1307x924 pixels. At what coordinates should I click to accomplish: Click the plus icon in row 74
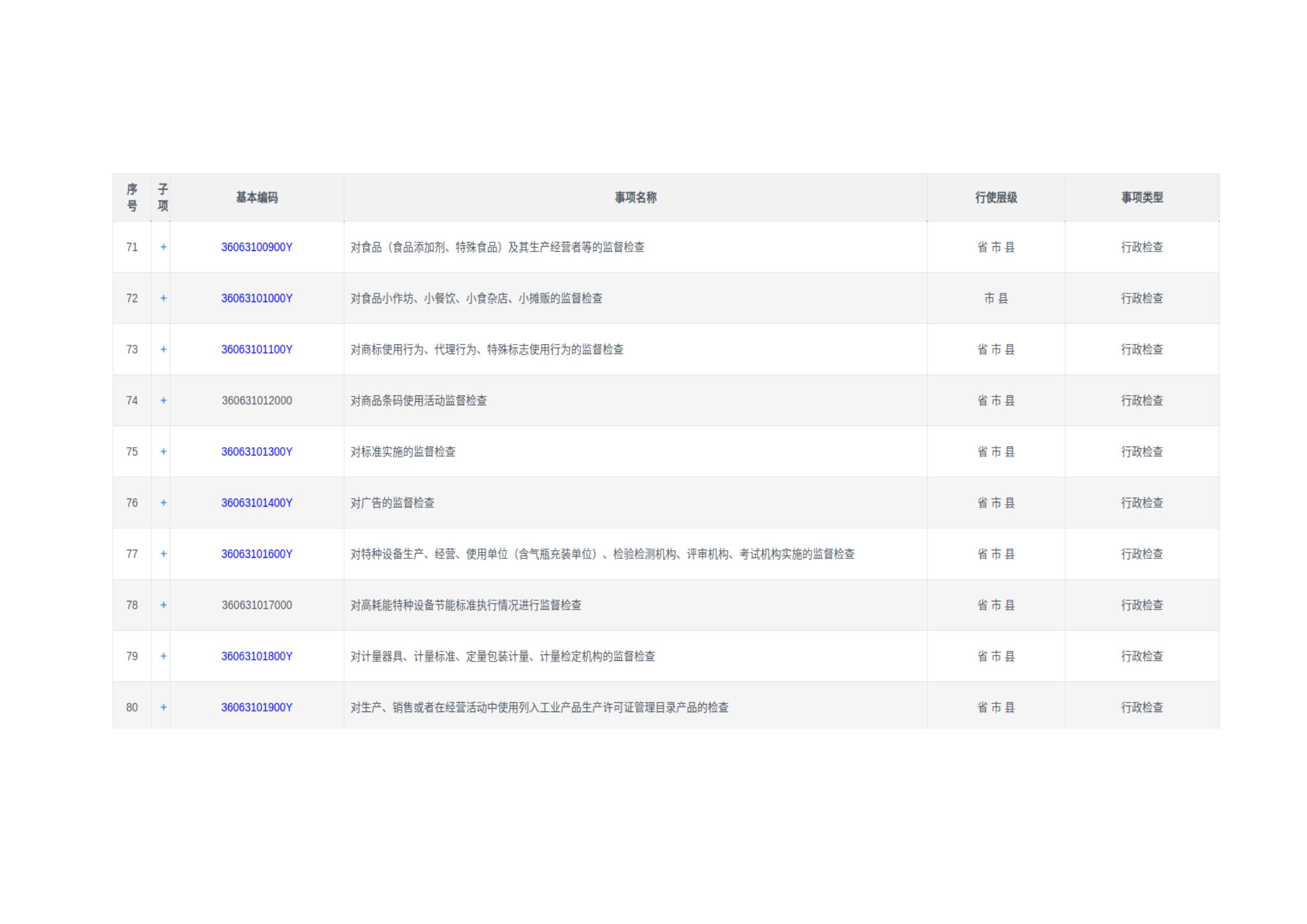tap(164, 401)
